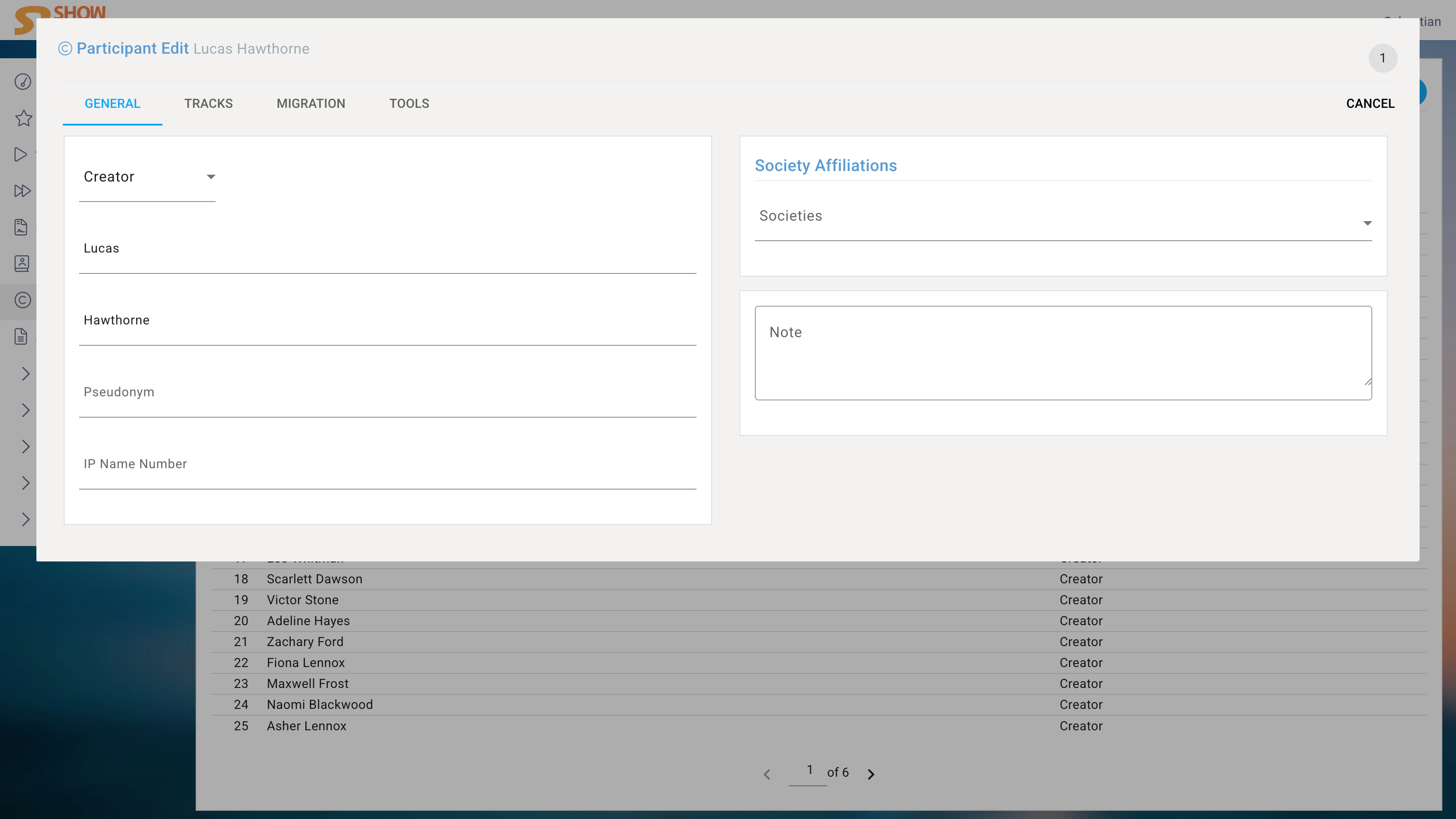Click the round badge showing 1
This screenshot has width=1456, height=819.
tap(1383, 58)
